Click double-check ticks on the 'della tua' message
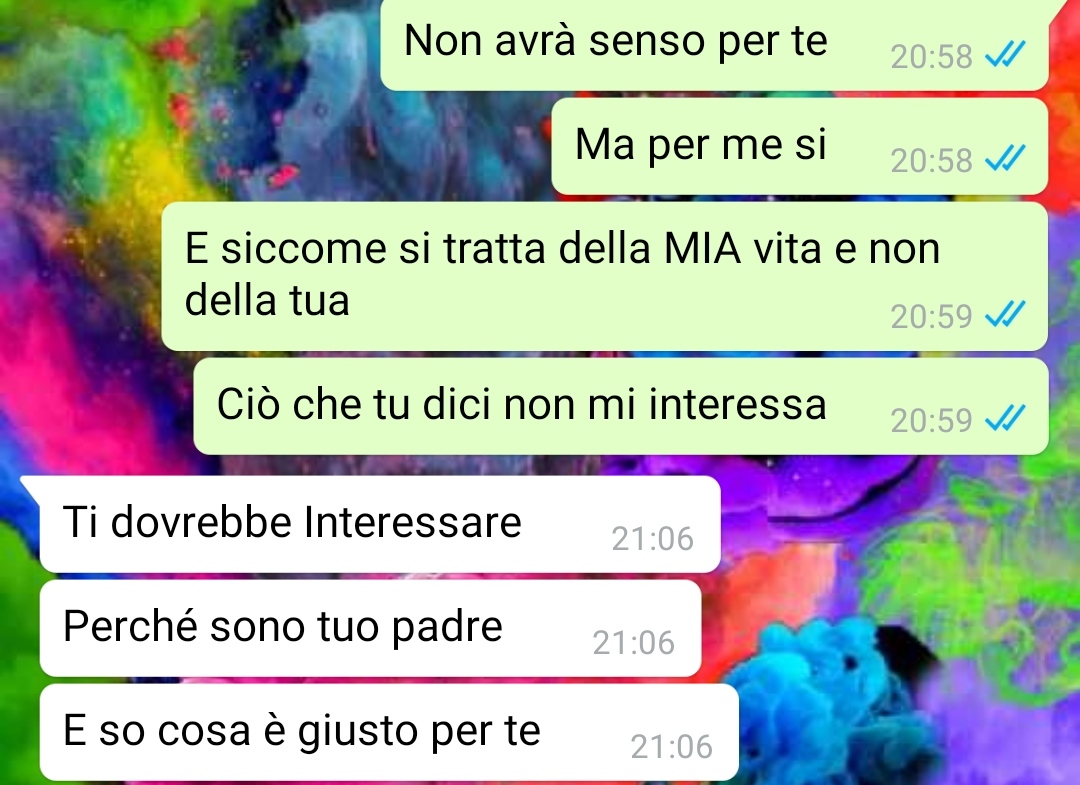The width and height of the screenshot is (1080, 785). pos(1006,315)
